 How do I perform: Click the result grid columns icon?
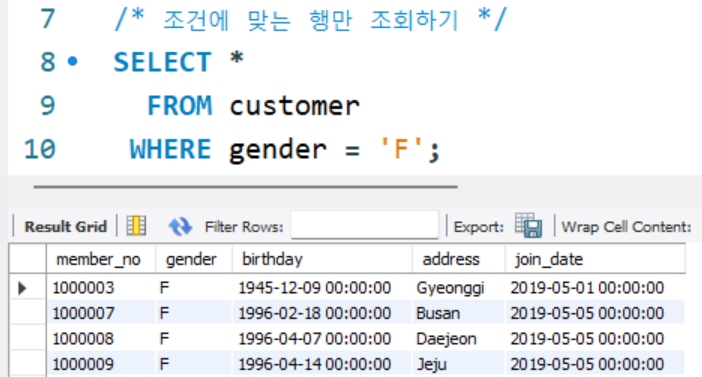136,226
